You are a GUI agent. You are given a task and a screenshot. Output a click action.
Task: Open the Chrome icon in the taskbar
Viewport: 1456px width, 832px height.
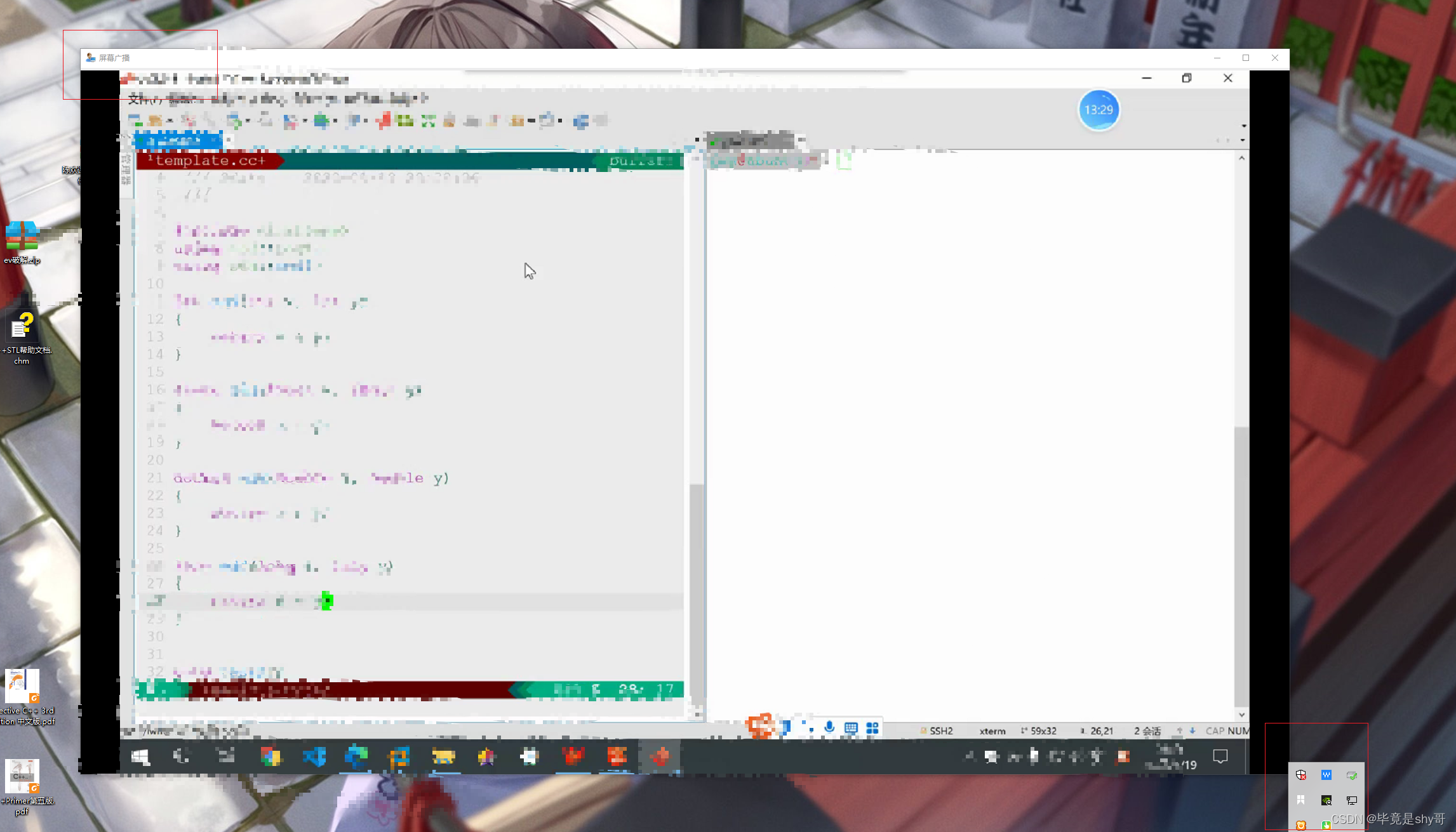[x=270, y=756]
